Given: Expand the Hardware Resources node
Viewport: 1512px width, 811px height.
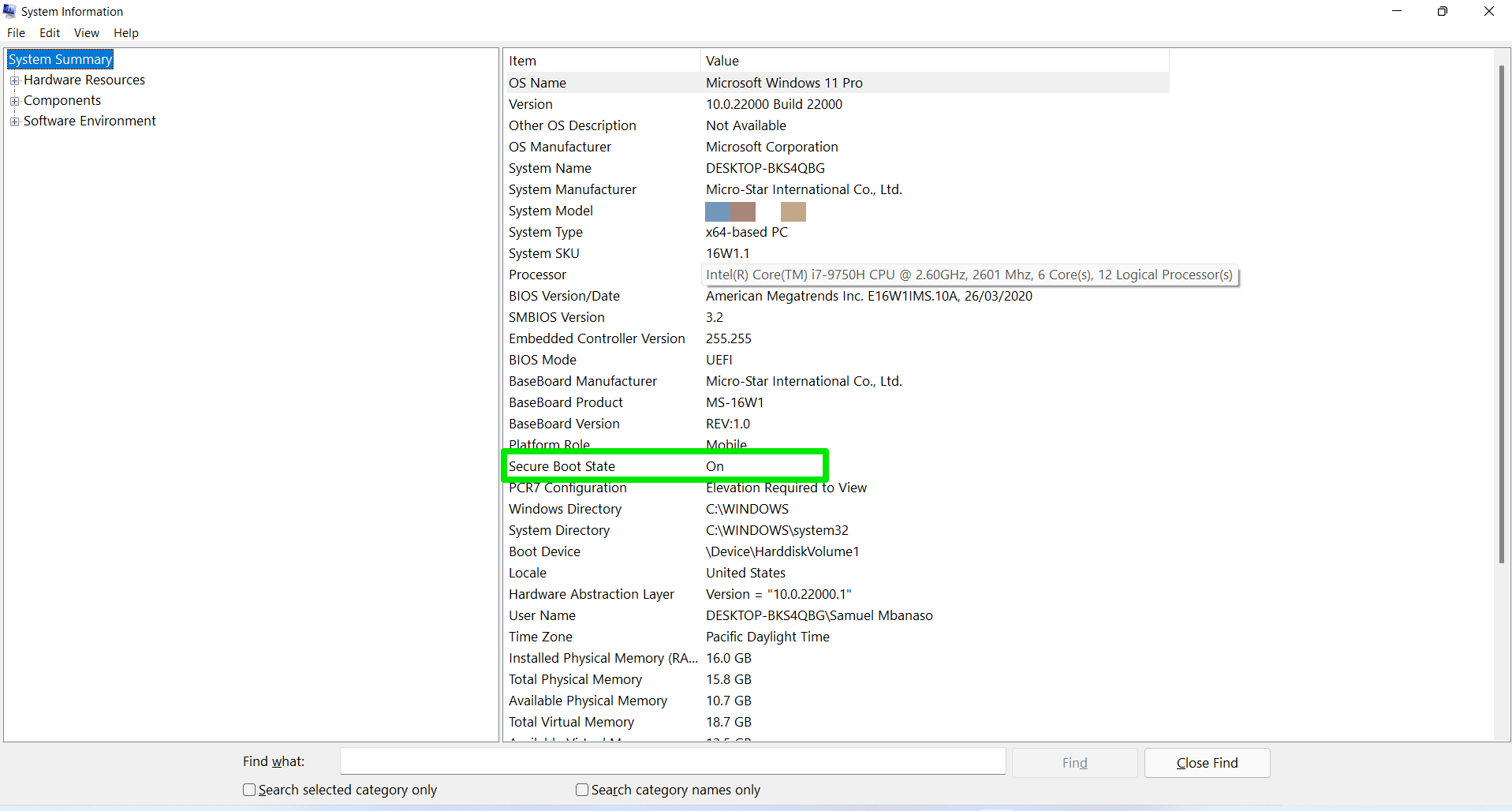Looking at the screenshot, I should point(14,80).
